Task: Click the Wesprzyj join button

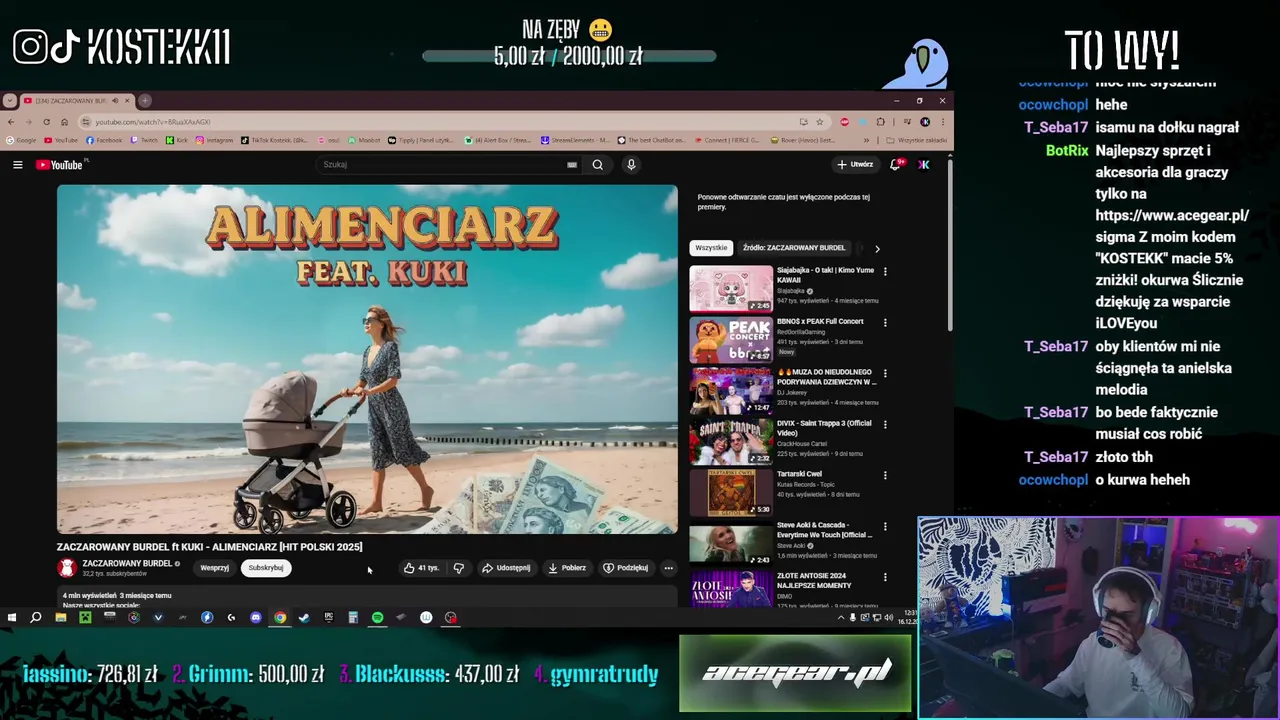Action: pyautogui.click(x=214, y=568)
